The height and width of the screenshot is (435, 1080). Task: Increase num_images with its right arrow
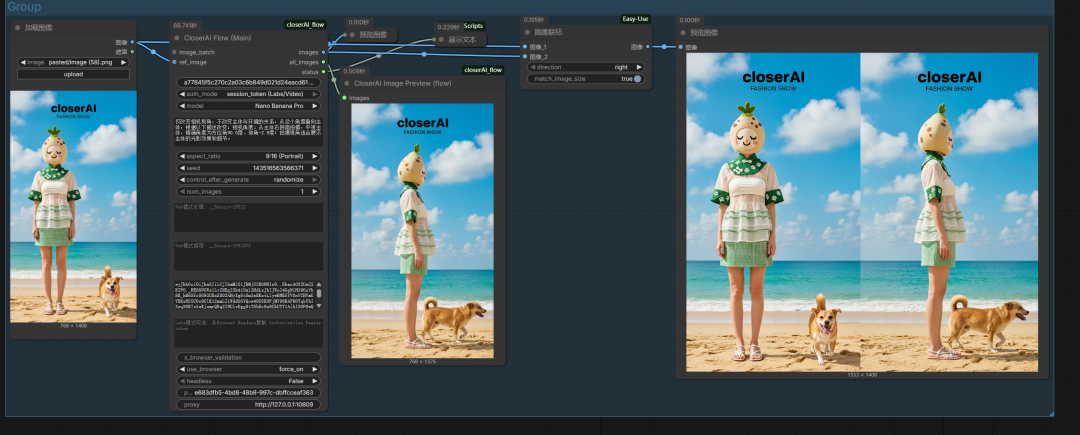tap(316, 191)
